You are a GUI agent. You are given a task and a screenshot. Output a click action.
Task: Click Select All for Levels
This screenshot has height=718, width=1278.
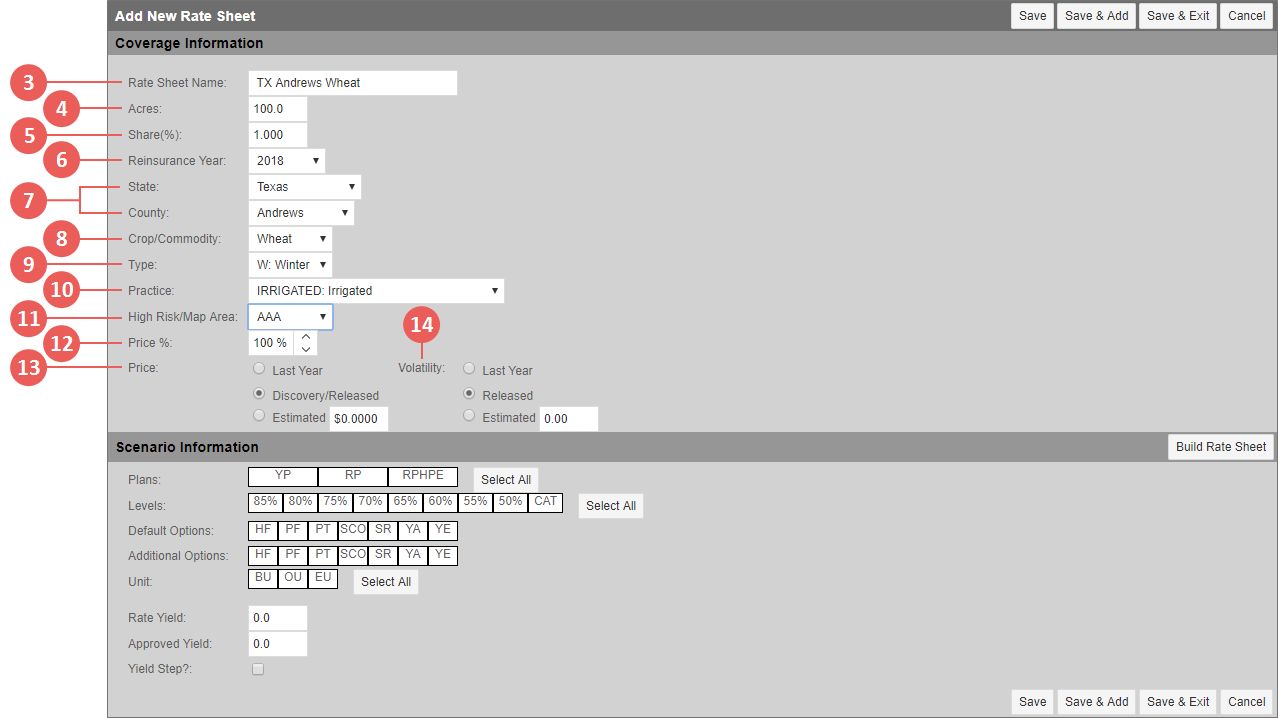tap(610, 506)
